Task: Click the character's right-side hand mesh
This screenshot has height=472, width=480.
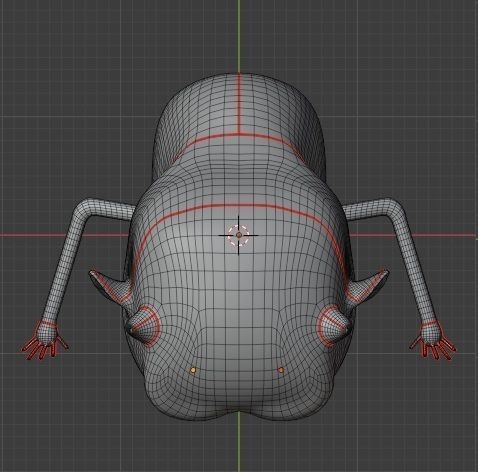Action: [433, 340]
